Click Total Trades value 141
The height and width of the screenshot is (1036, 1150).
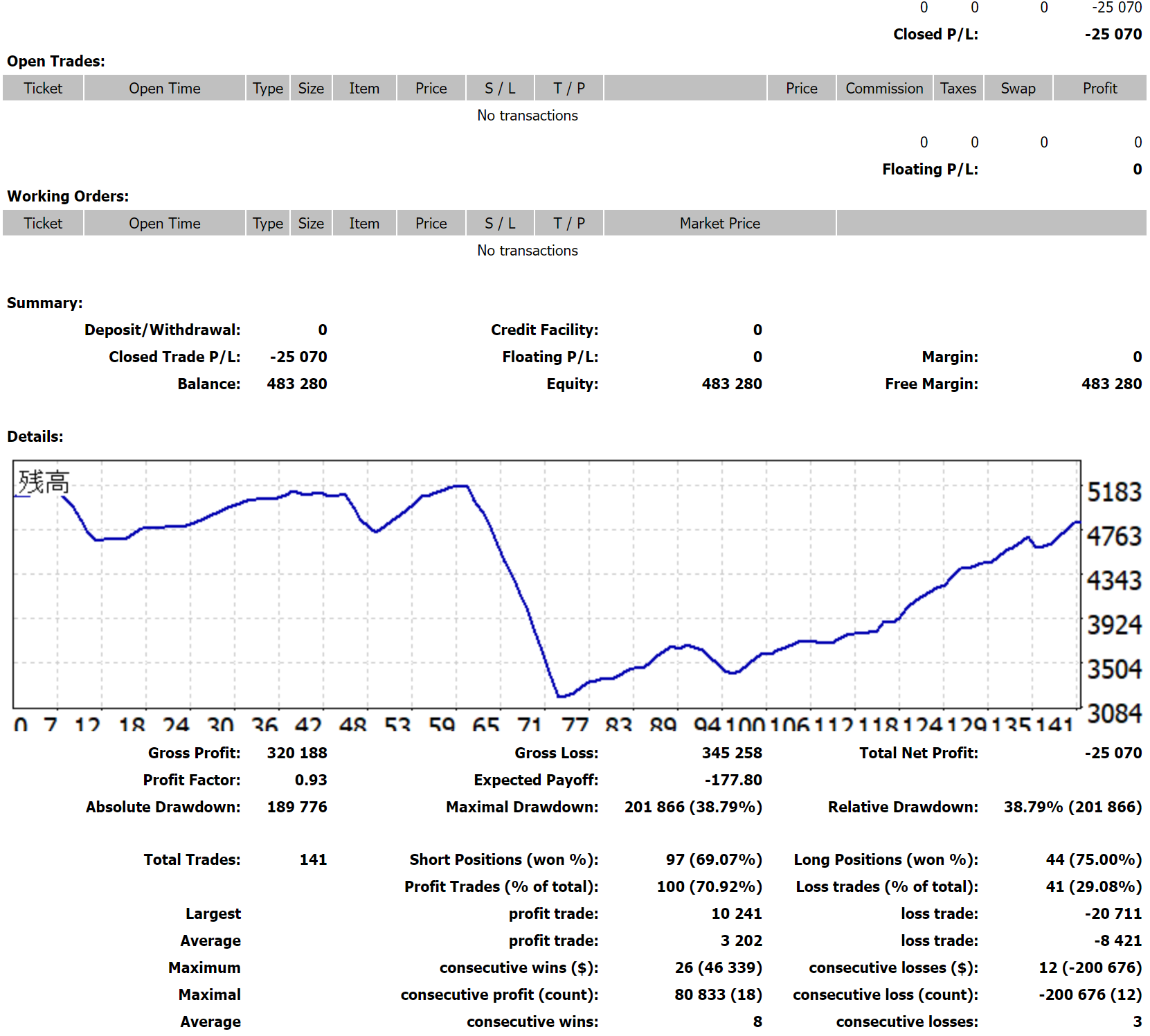click(x=313, y=859)
